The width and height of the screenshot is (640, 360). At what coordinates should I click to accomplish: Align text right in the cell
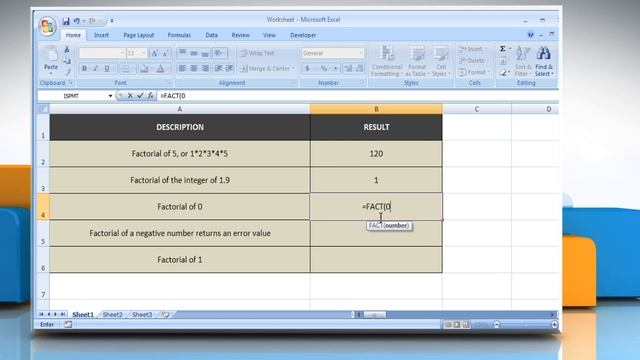coord(205,69)
